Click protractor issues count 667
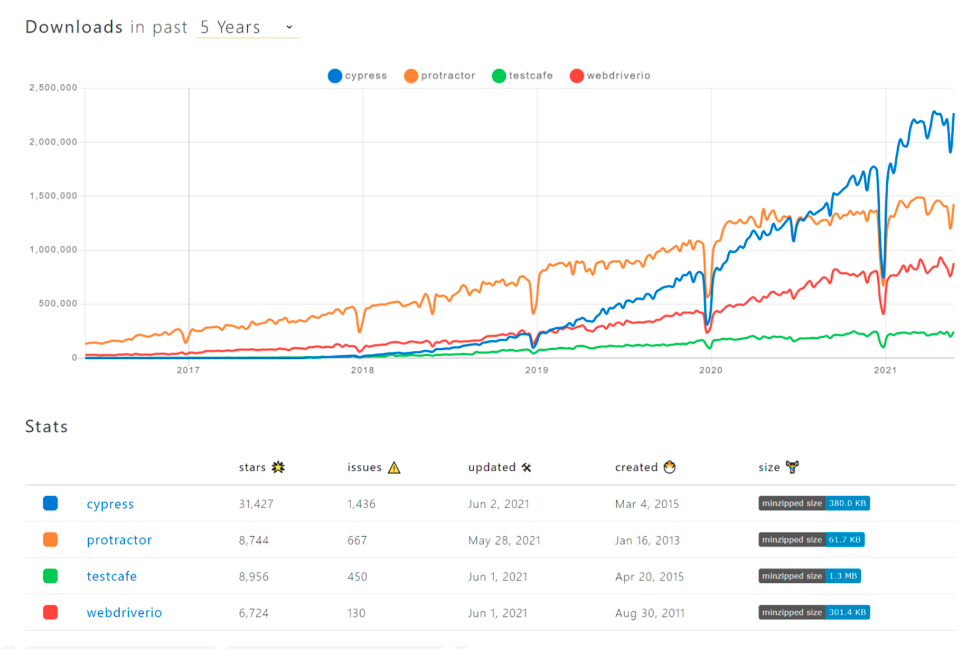The width and height of the screenshot is (978, 649). coord(357,540)
